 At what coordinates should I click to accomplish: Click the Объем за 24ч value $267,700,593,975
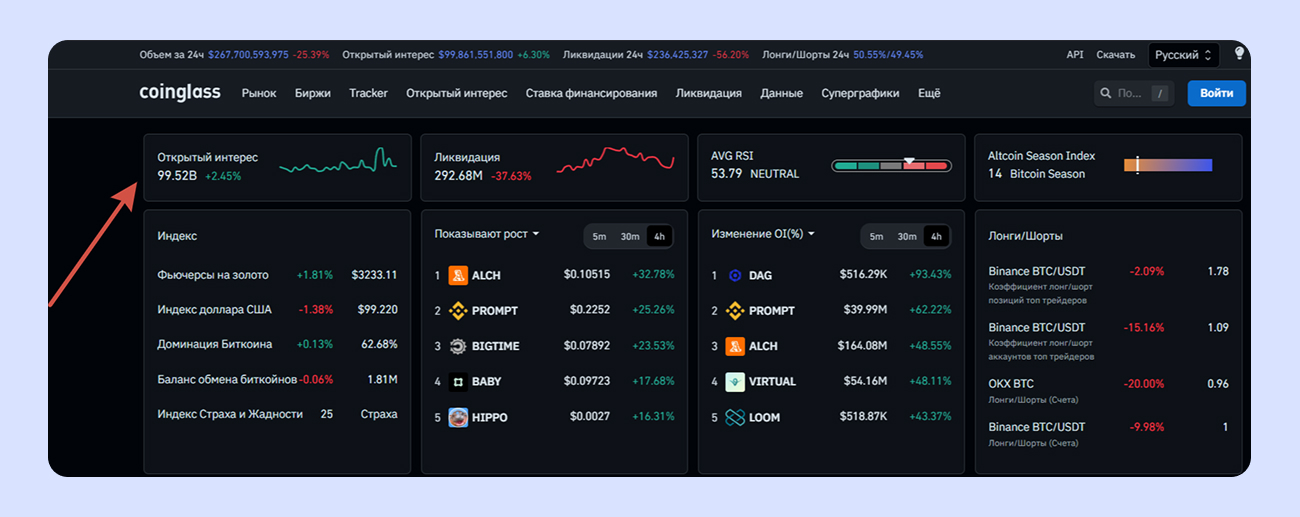[248, 55]
